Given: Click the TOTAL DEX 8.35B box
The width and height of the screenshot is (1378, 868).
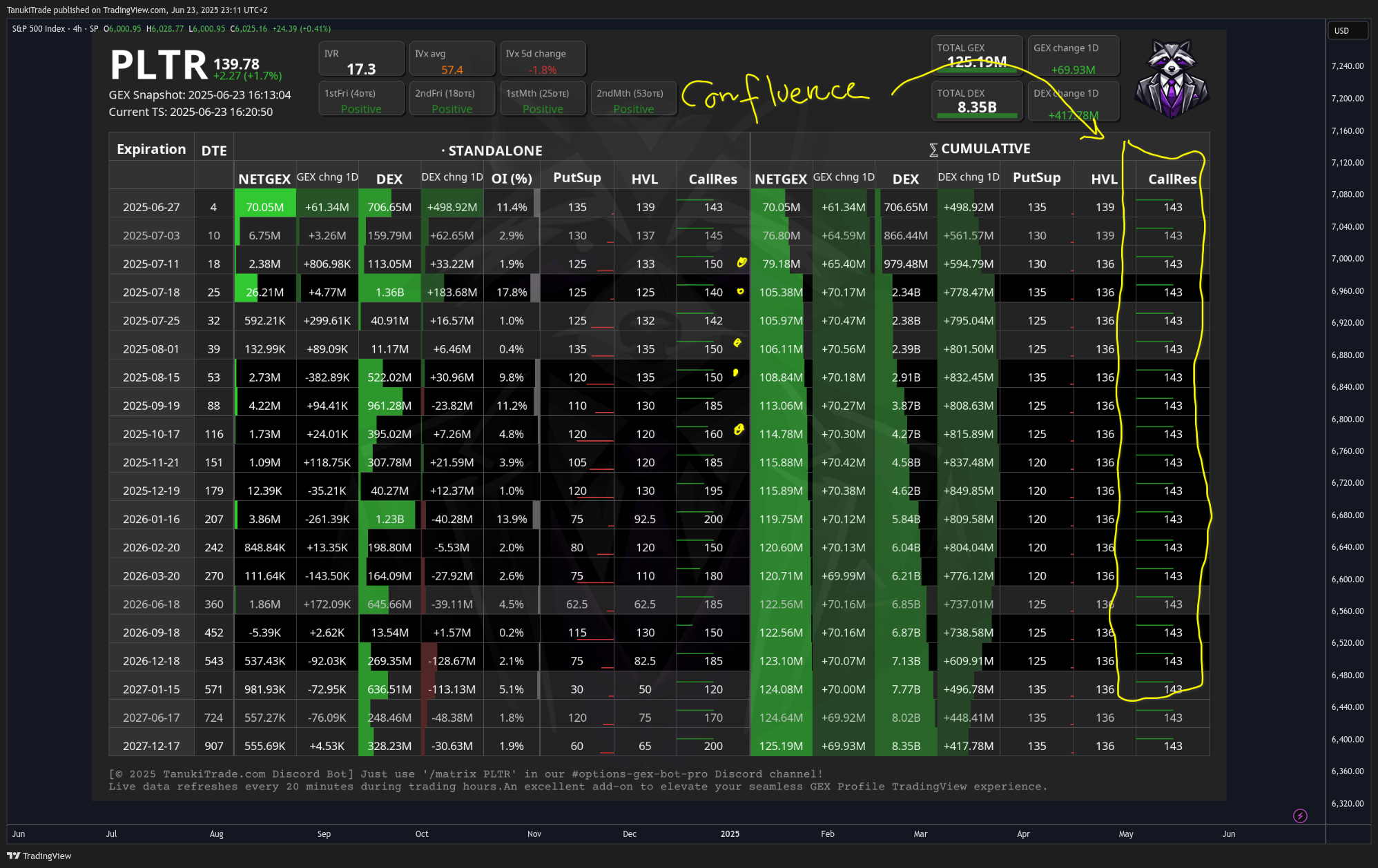Looking at the screenshot, I should point(976,101).
